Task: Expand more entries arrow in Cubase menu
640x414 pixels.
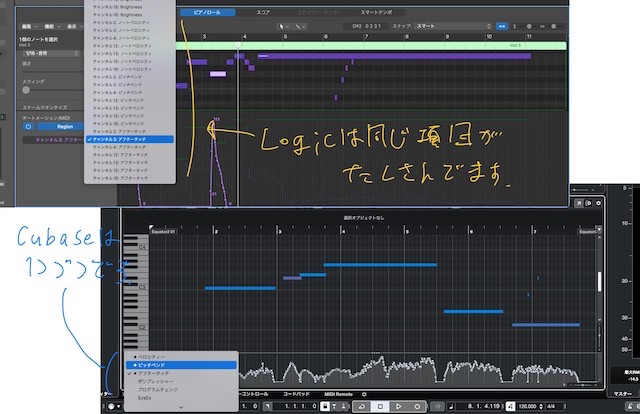Action: pos(181,407)
